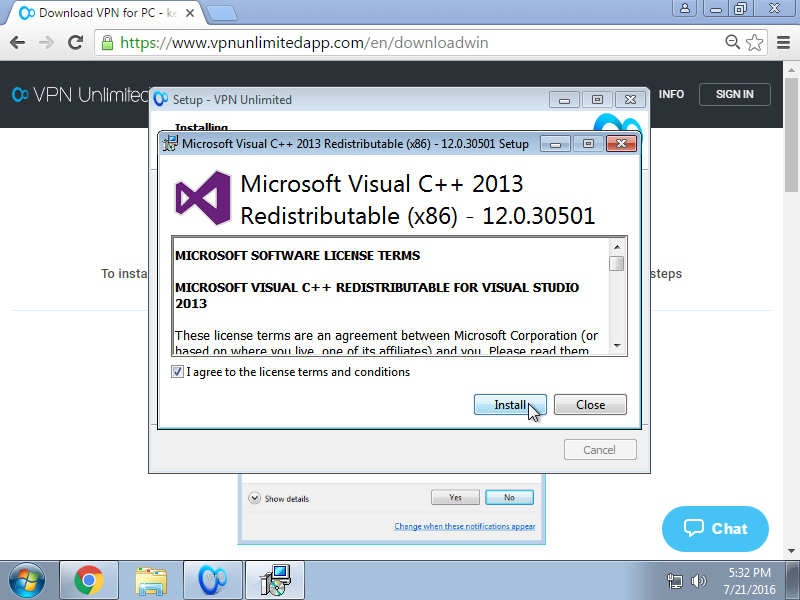800x600 pixels.
Task: Click No button in notification dialog
Action: 509,497
